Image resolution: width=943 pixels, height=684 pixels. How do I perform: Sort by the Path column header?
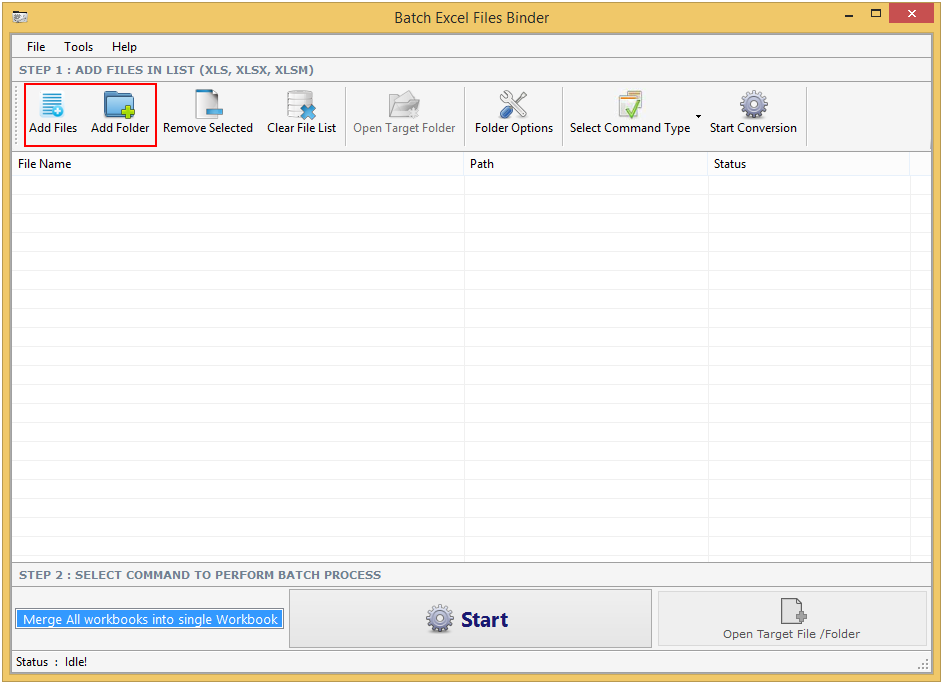[586, 164]
